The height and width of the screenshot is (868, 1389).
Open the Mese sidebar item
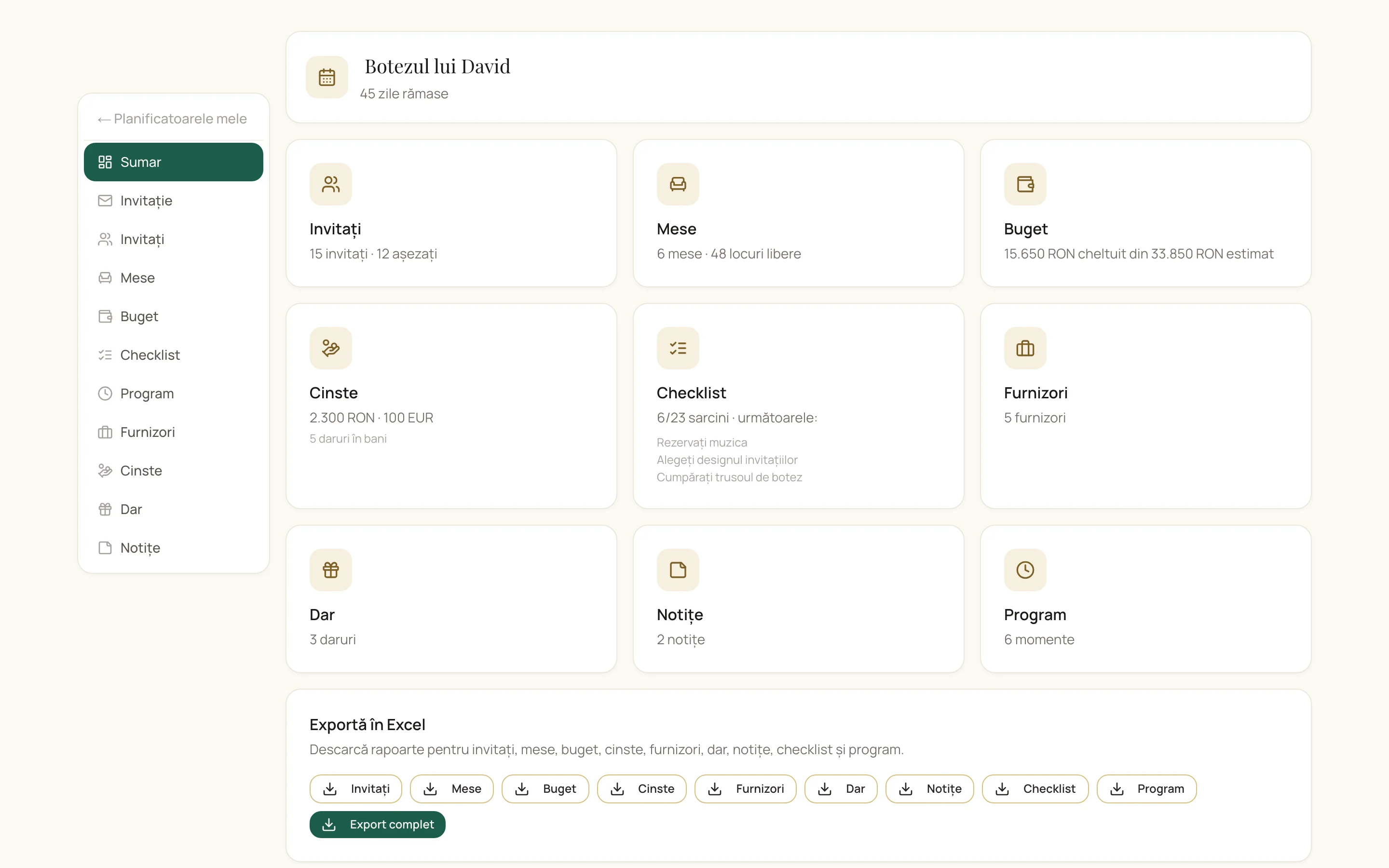pyautogui.click(x=173, y=277)
